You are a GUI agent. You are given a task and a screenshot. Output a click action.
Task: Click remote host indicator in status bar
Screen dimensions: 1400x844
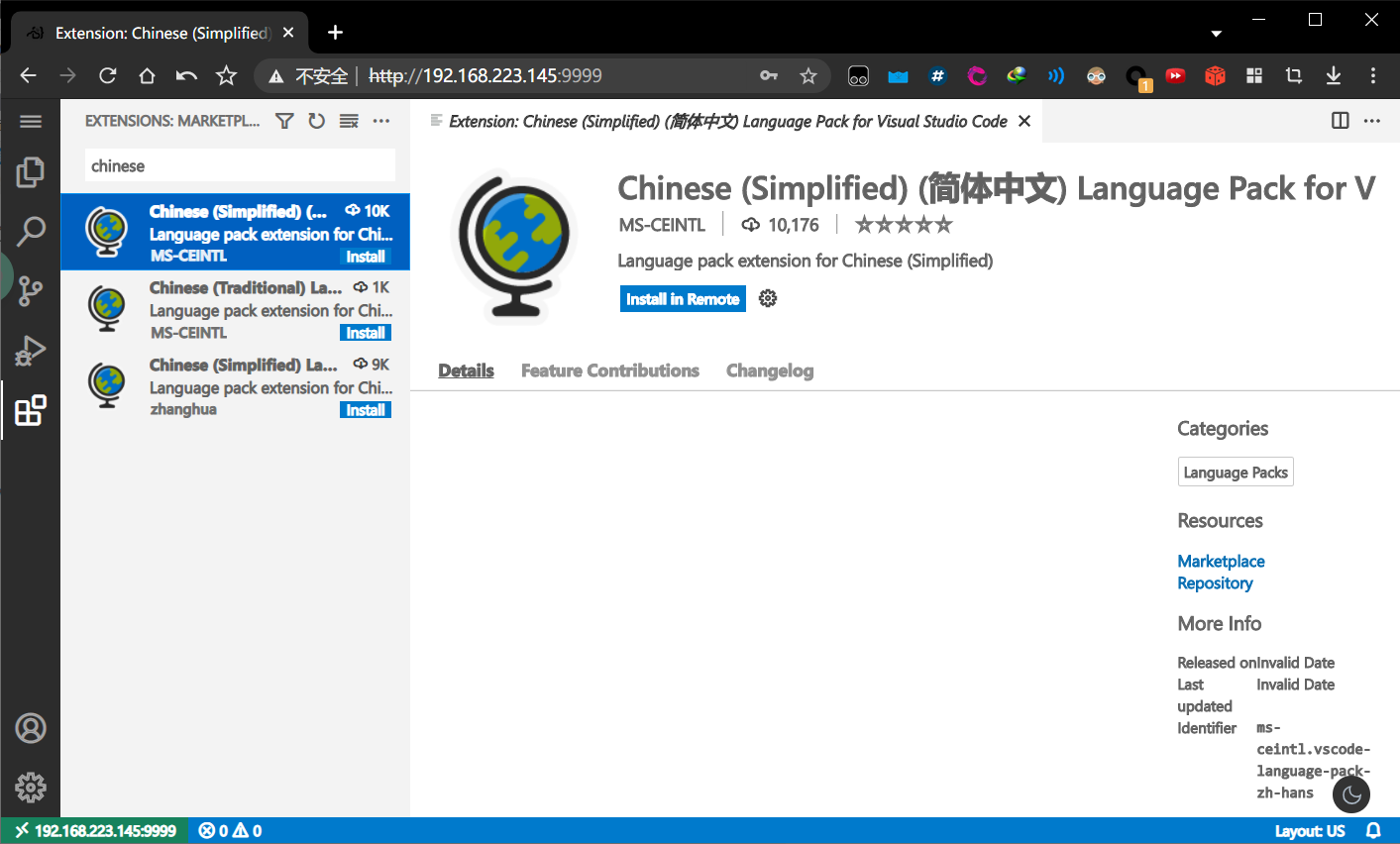point(96,831)
